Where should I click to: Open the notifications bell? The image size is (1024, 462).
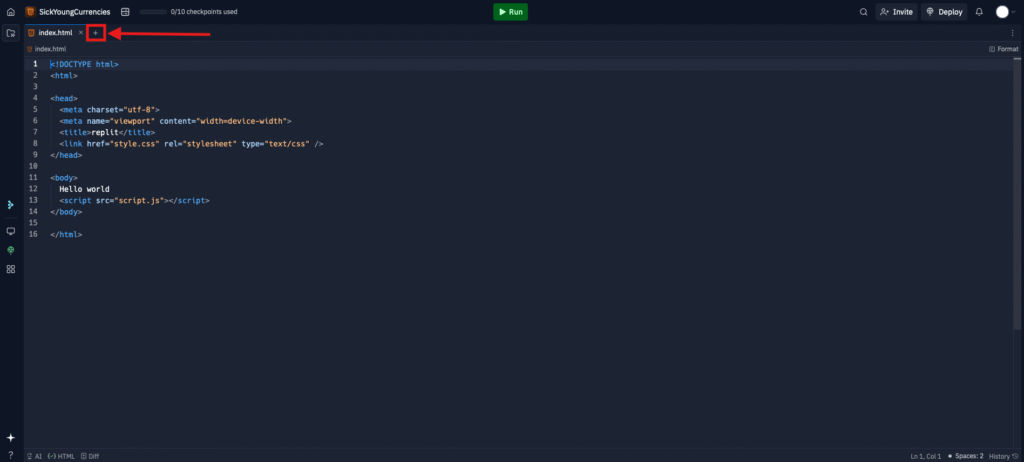coord(979,12)
